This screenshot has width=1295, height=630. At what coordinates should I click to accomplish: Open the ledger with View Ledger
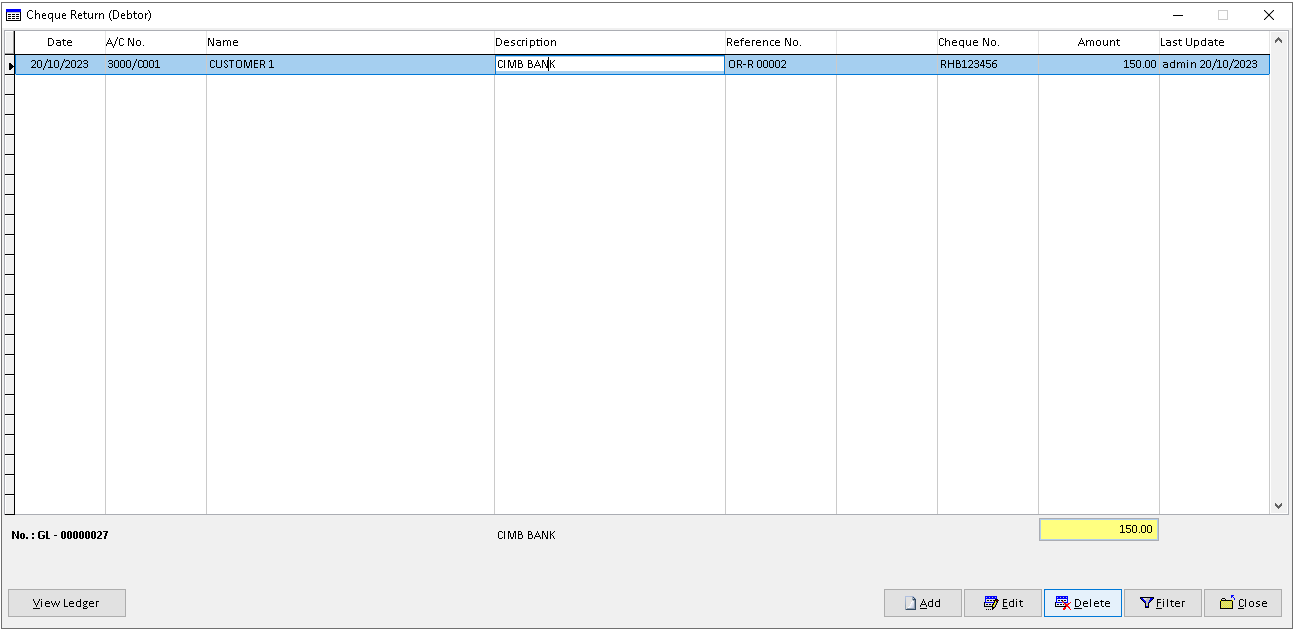pos(66,603)
